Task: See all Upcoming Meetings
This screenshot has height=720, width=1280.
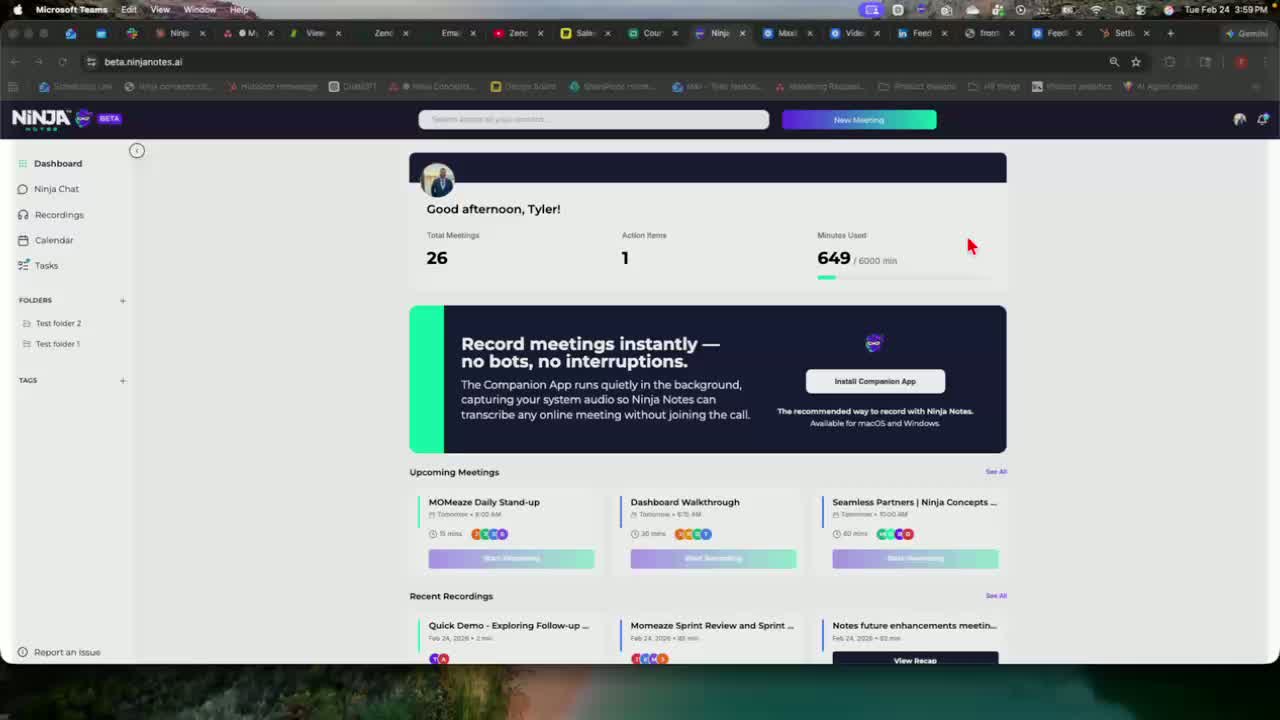Action: click(x=996, y=472)
